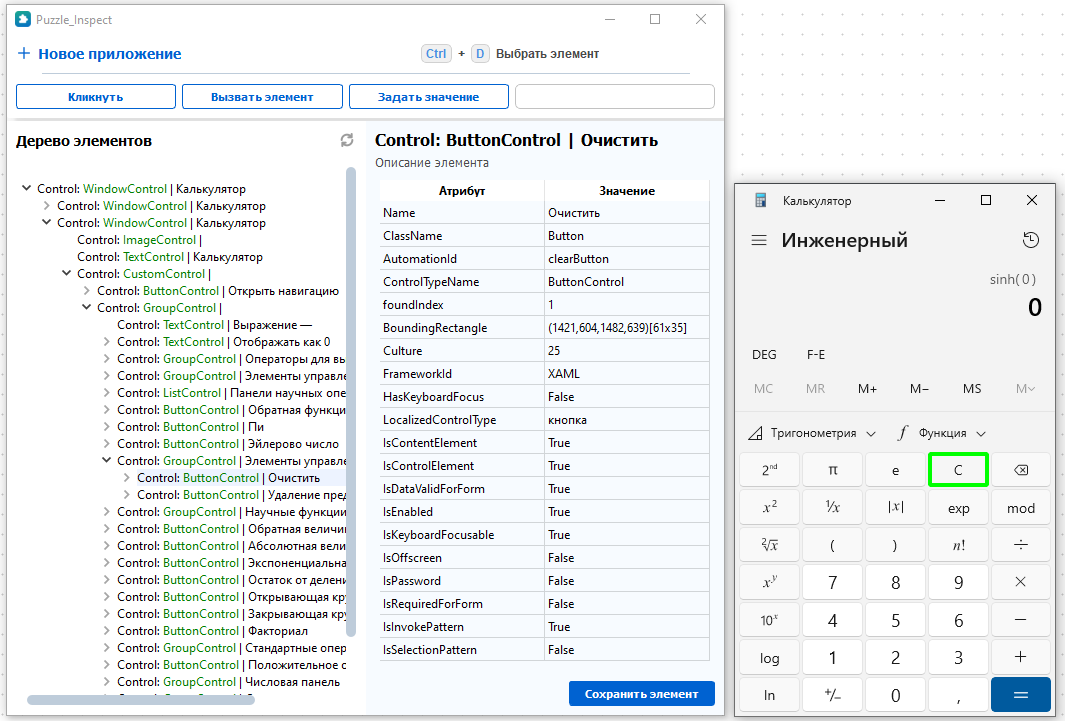Open Calculator navigation hamburger menu

point(759,240)
